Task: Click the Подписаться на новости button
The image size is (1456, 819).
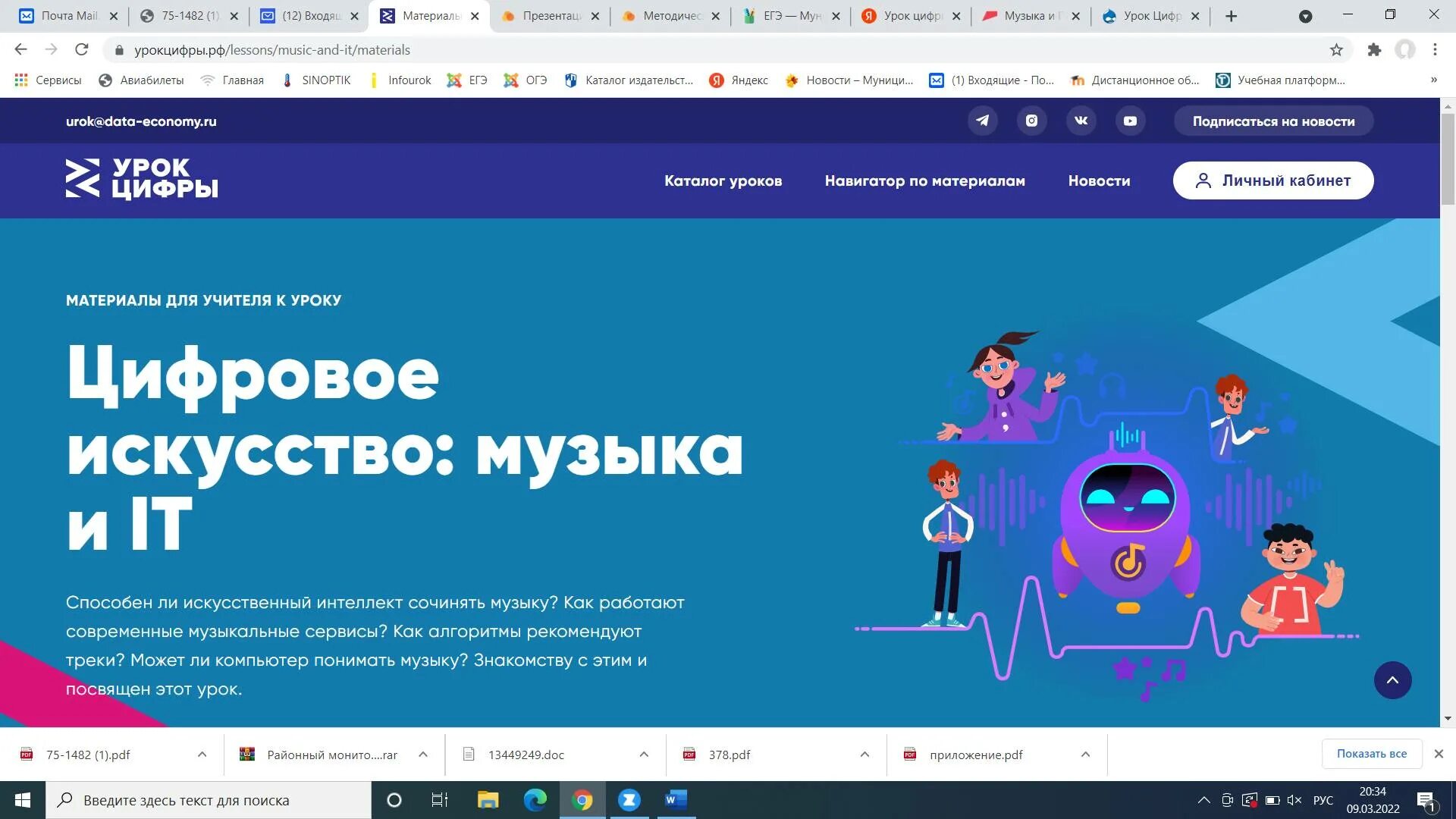Action: 1273,121
